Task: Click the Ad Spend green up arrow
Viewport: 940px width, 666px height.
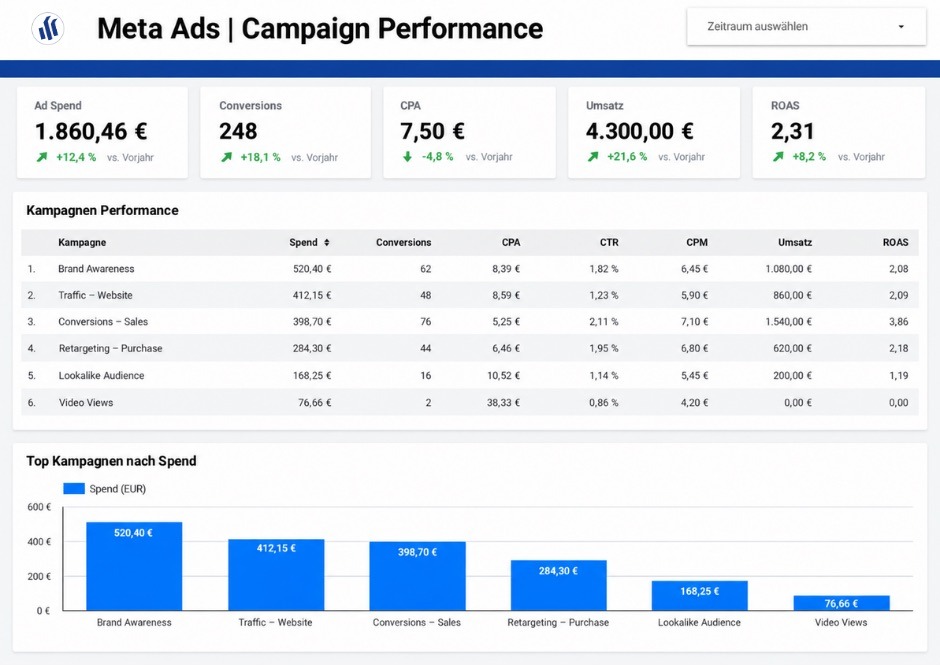Action: point(41,157)
